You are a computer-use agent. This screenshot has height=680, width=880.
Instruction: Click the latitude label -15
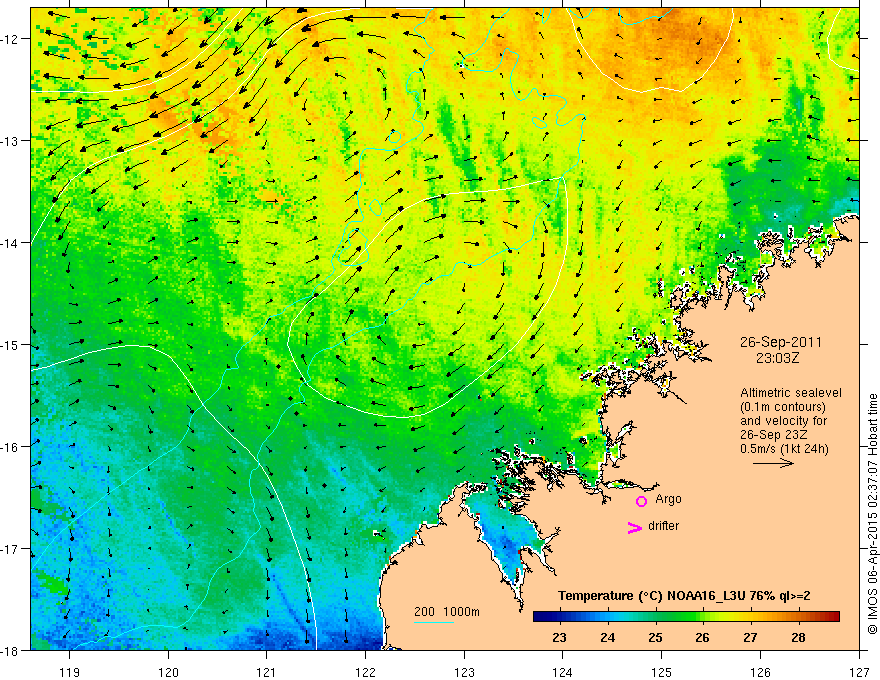pyautogui.click(x=9, y=345)
